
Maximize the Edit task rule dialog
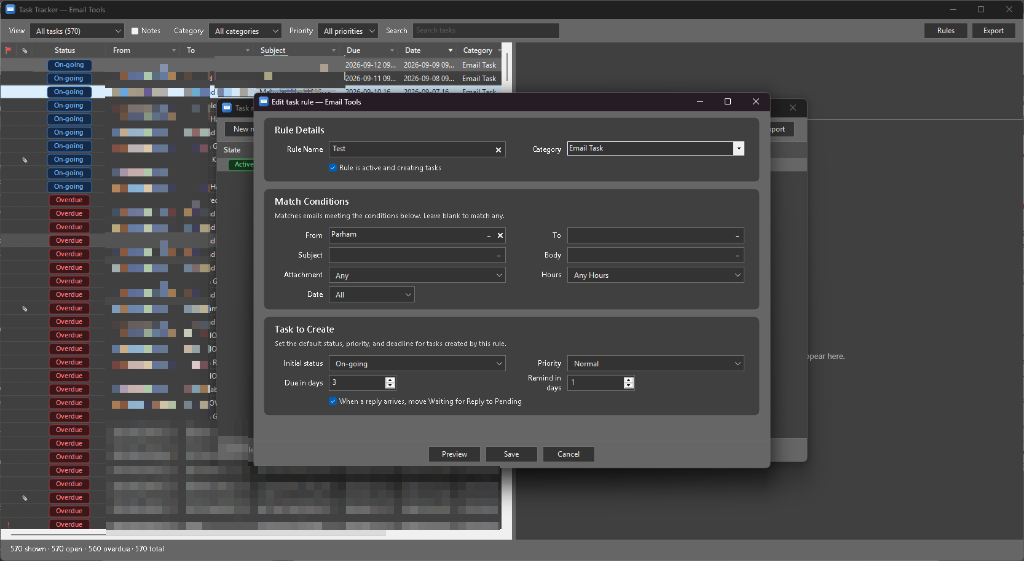[728, 101]
